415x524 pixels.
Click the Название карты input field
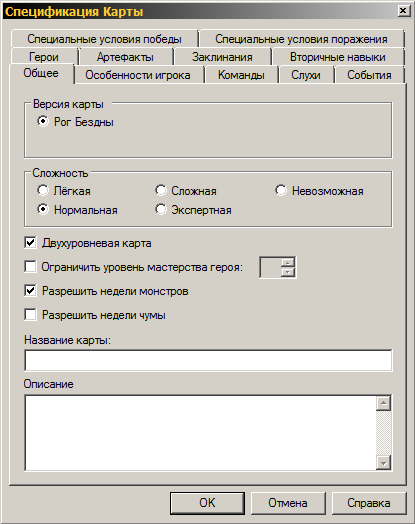(x=208, y=360)
